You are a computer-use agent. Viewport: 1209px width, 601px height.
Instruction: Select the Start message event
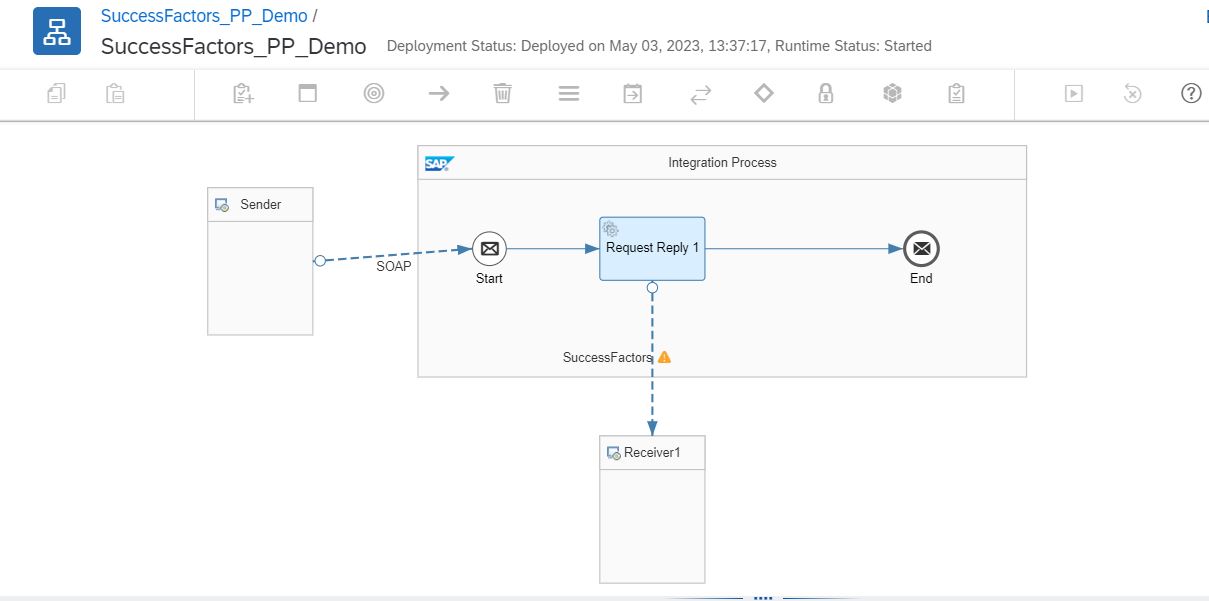pyautogui.click(x=489, y=248)
